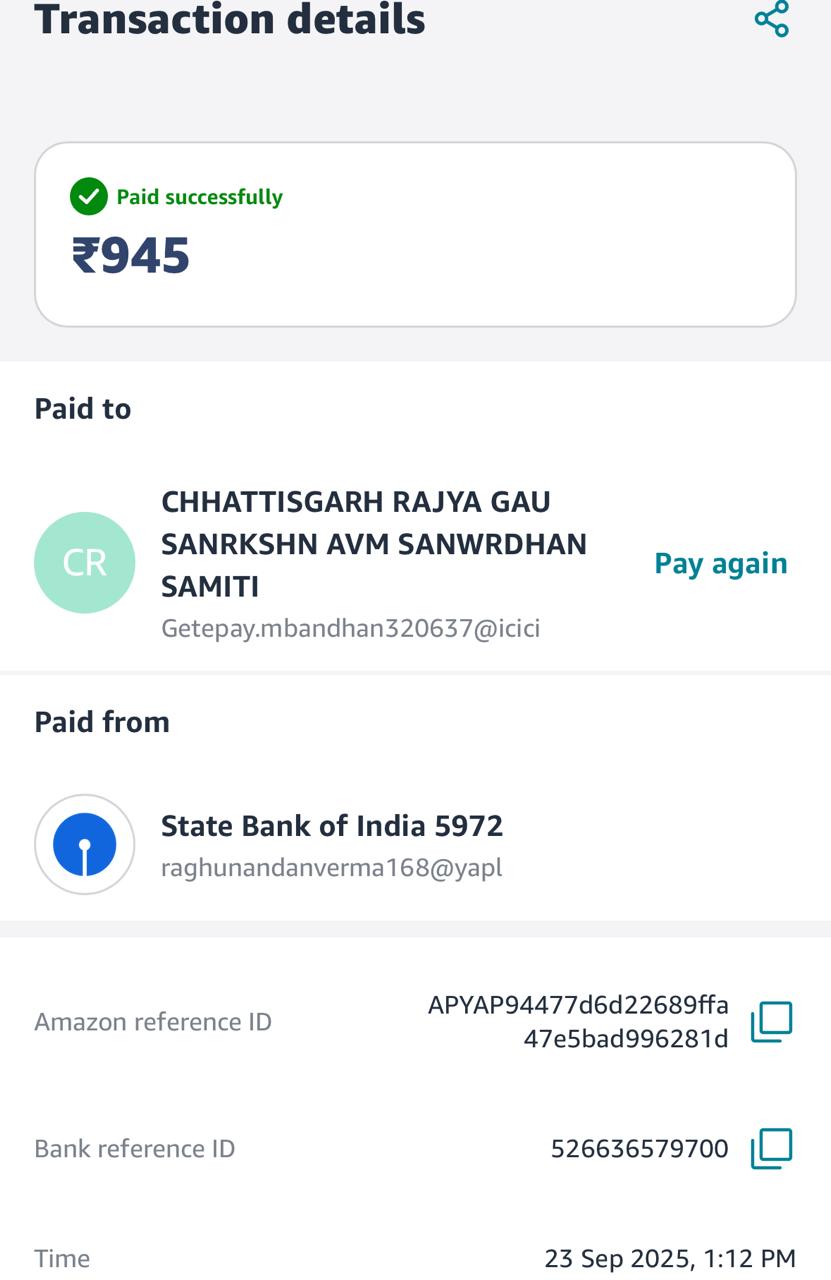
Task: Select the ₹945 amount text
Action: (x=131, y=255)
